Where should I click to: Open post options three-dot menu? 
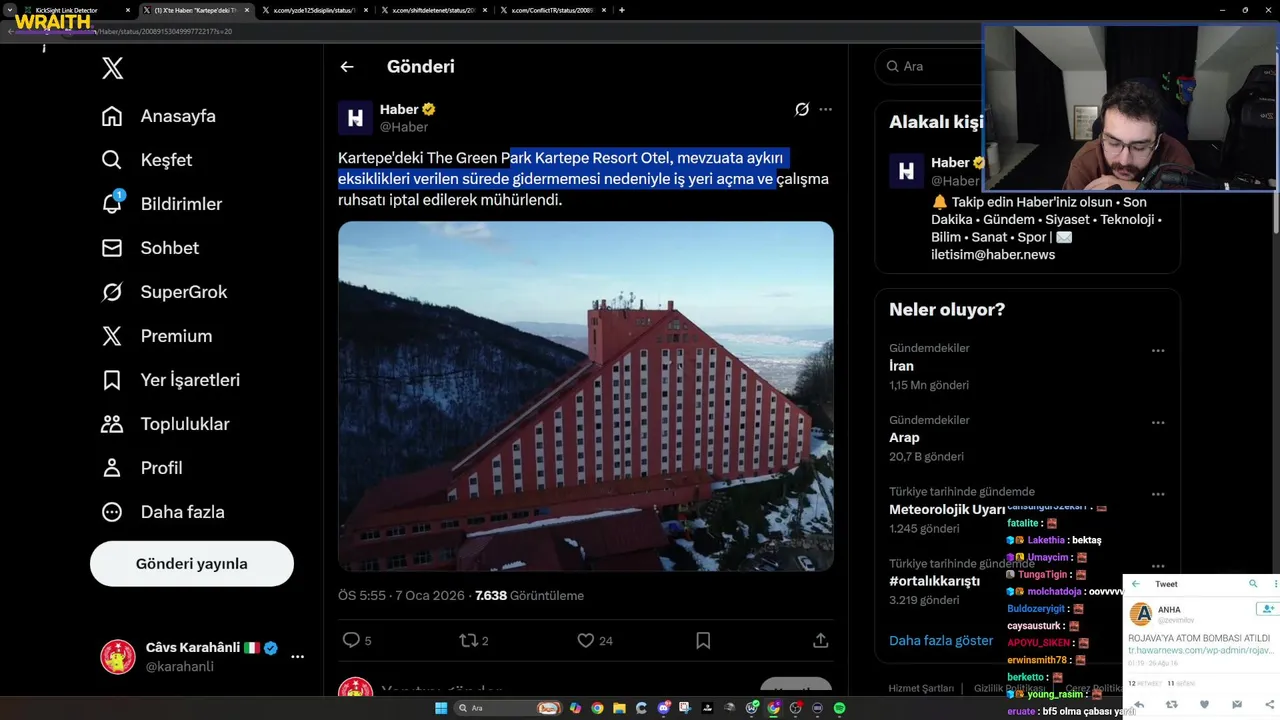coord(826,110)
